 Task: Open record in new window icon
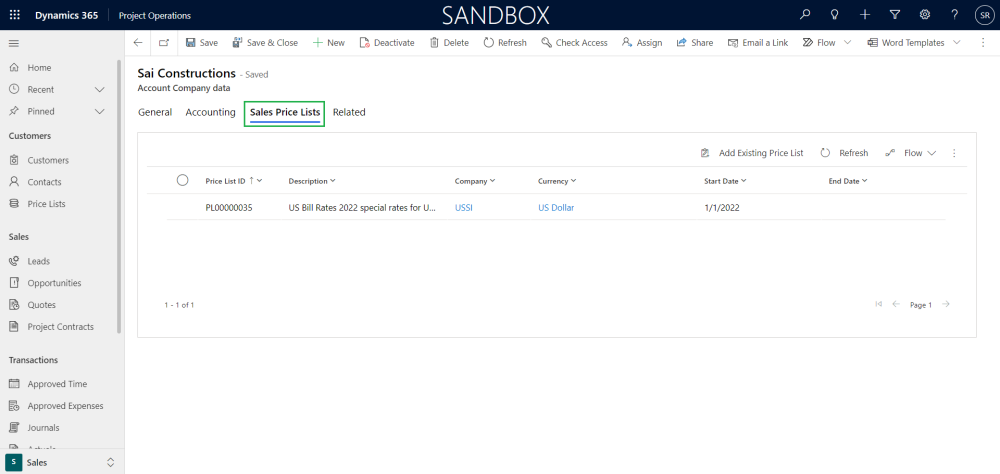164,43
